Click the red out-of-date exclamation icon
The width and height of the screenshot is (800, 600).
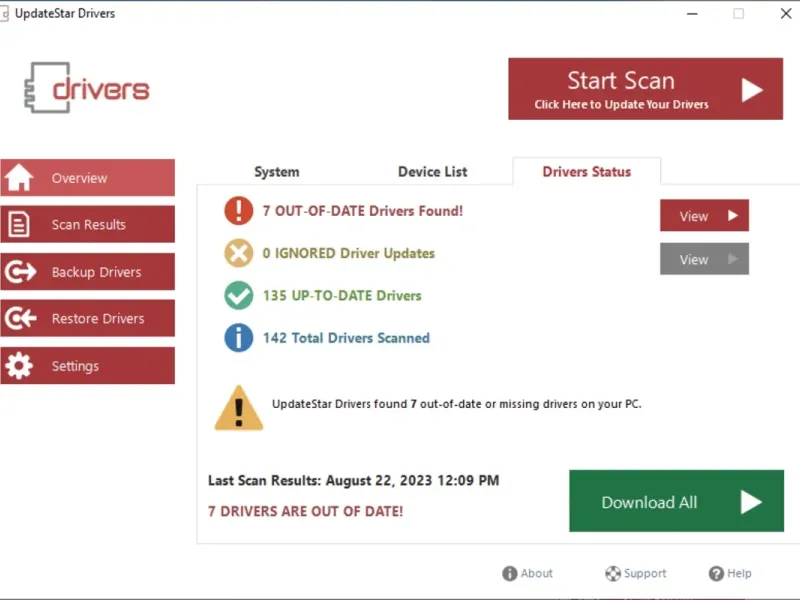[x=238, y=210]
